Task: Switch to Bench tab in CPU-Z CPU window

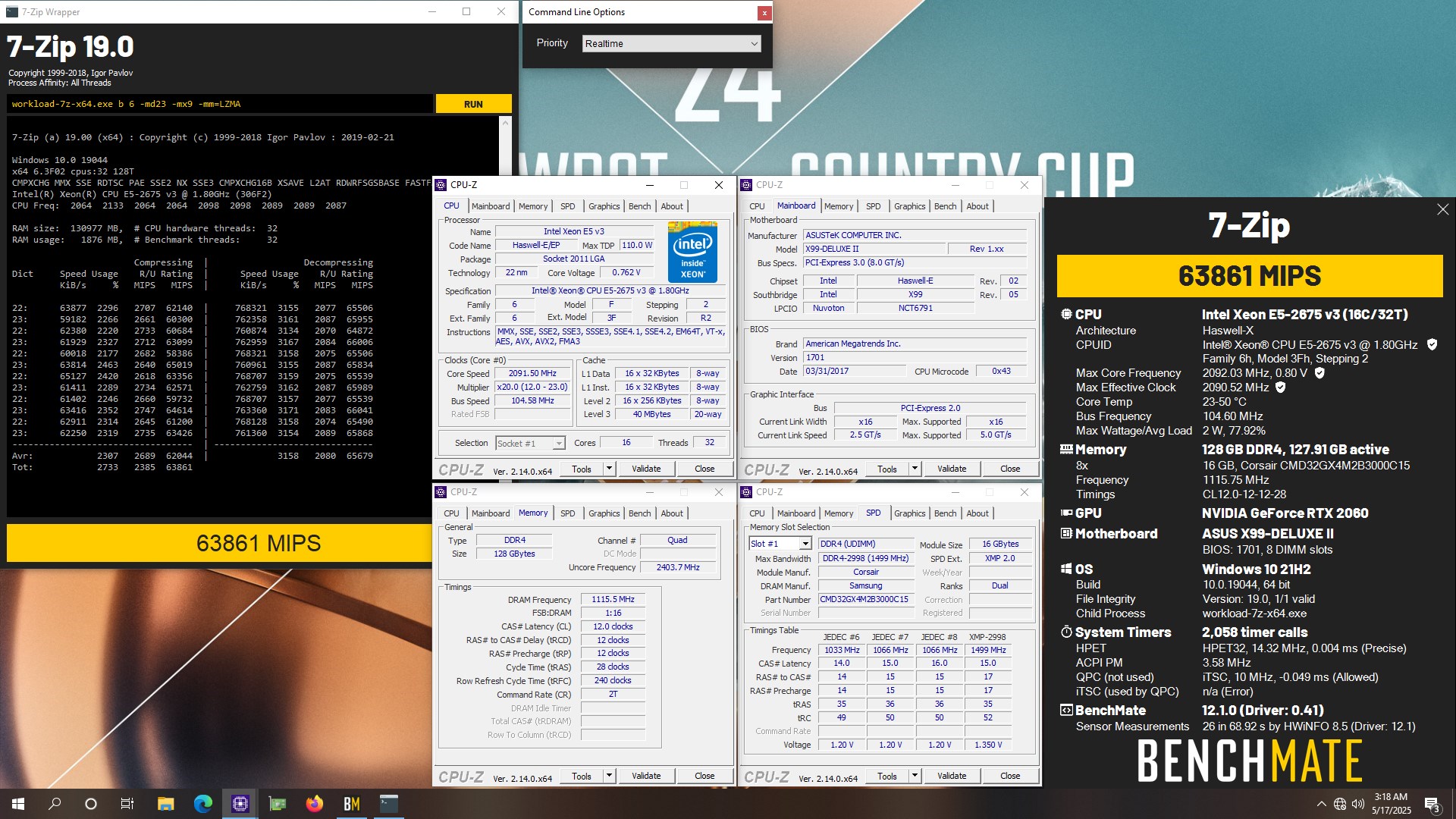Action: (x=639, y=206)
